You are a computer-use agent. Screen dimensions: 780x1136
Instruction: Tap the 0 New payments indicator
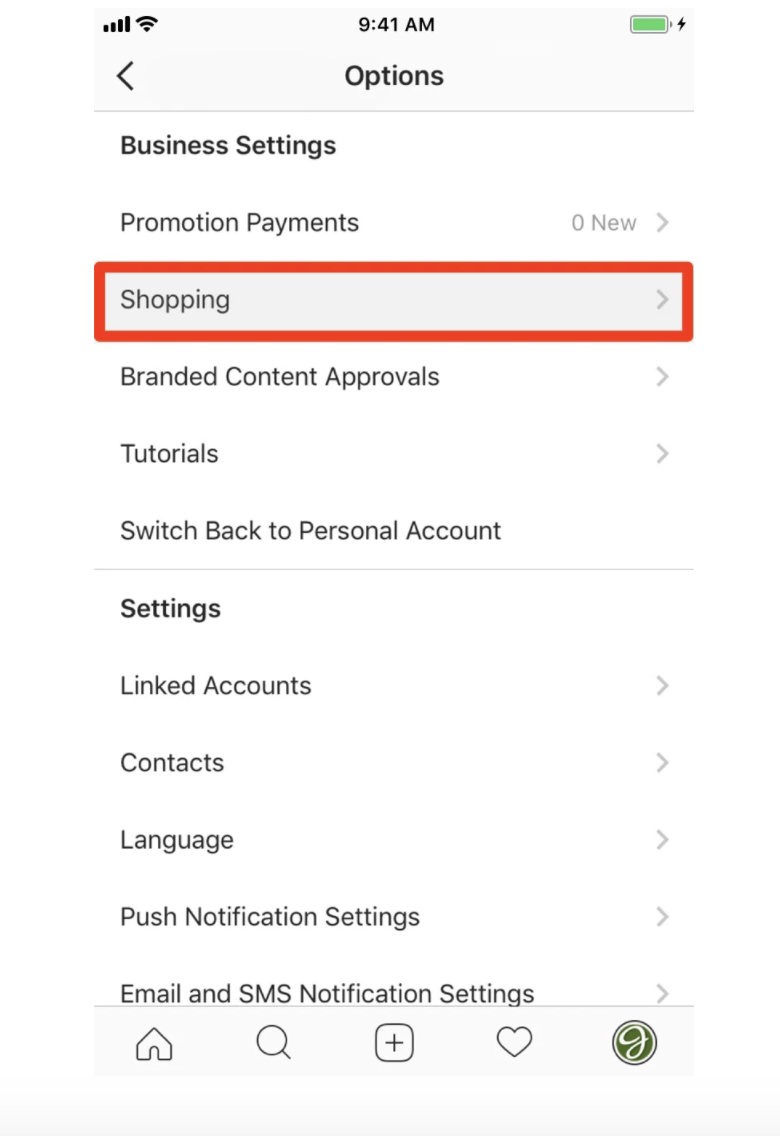coord(603,222)
